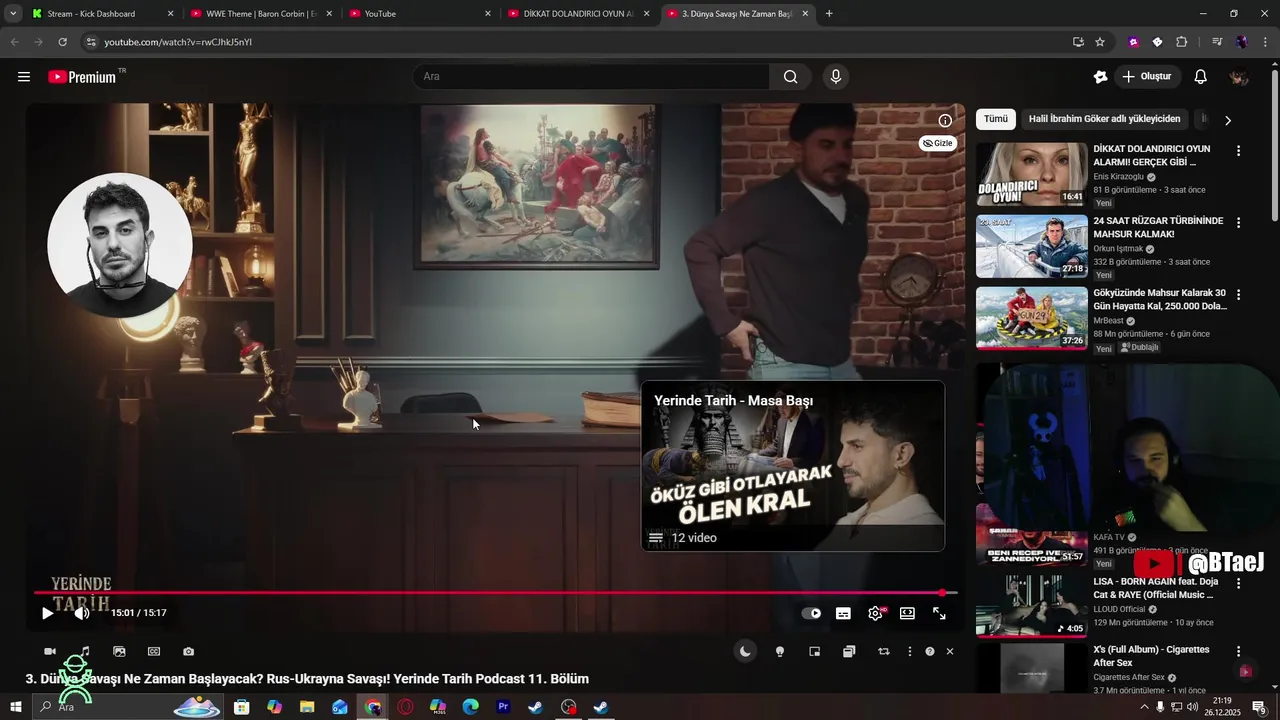Click the boxed caption icon below player

[154, 651]
